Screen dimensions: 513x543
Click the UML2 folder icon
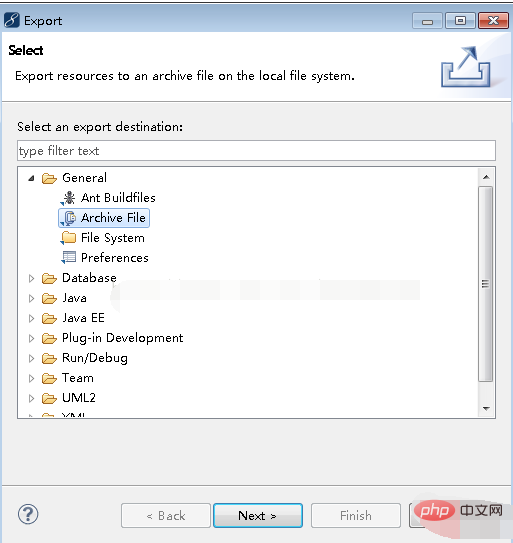[x=49, y=398]
